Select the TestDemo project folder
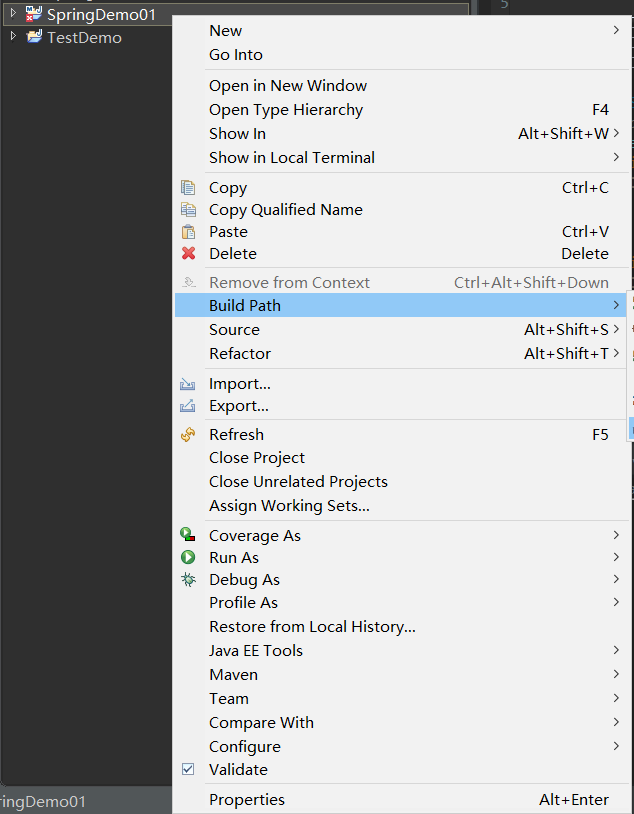Viewport: 634px width, 814px height. (84, 38)
